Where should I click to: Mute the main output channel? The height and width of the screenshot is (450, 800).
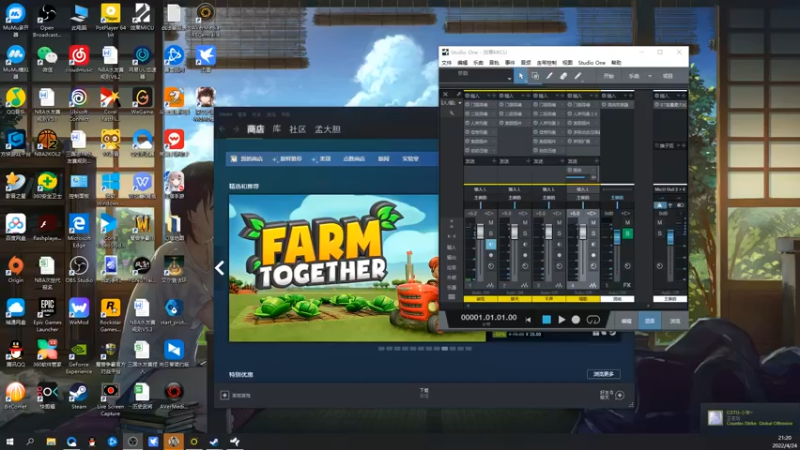coord(660,222)
